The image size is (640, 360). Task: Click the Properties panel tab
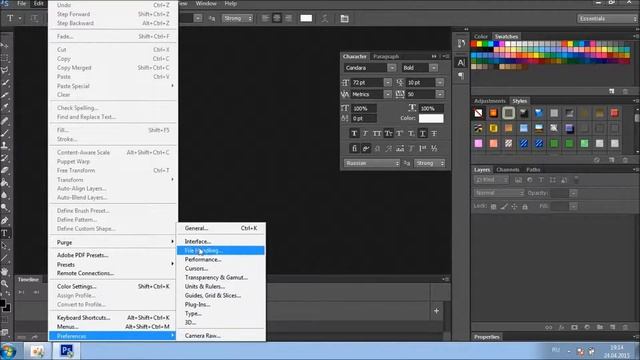pos(487,337)
